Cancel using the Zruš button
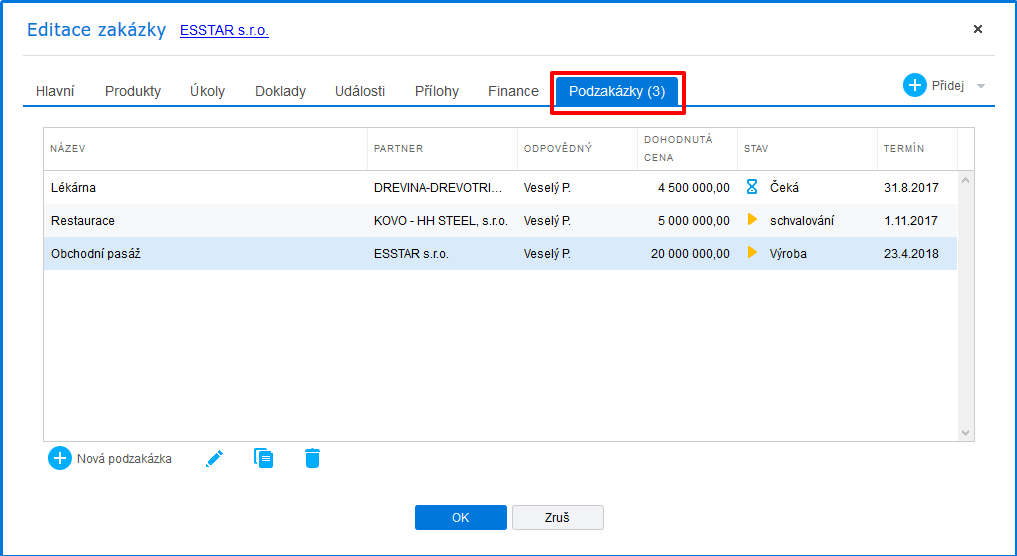The width and height of the screenshot is (1017, 556). pyautogui.click(x=558, y=518)
